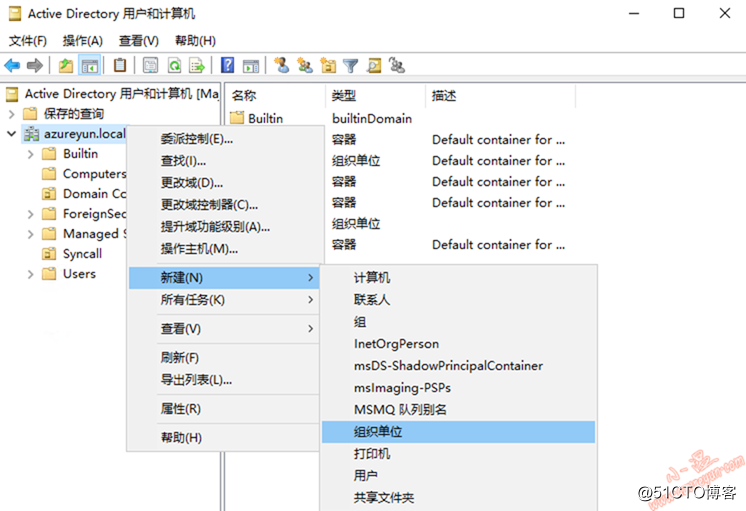The height and width of the screenshot is (511, 746).
Task: Expand the 保存的查询 tree node
Action: click(12, 114)
